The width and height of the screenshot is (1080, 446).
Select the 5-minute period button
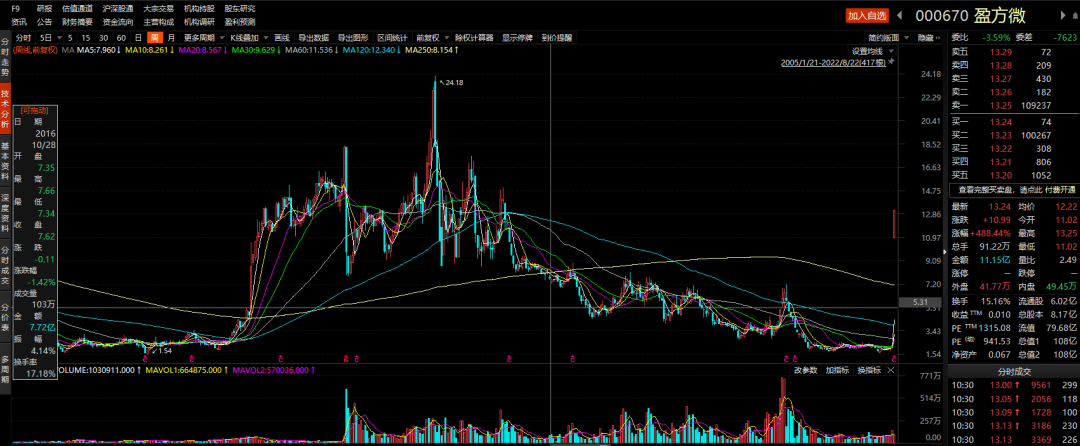(70, 38)
